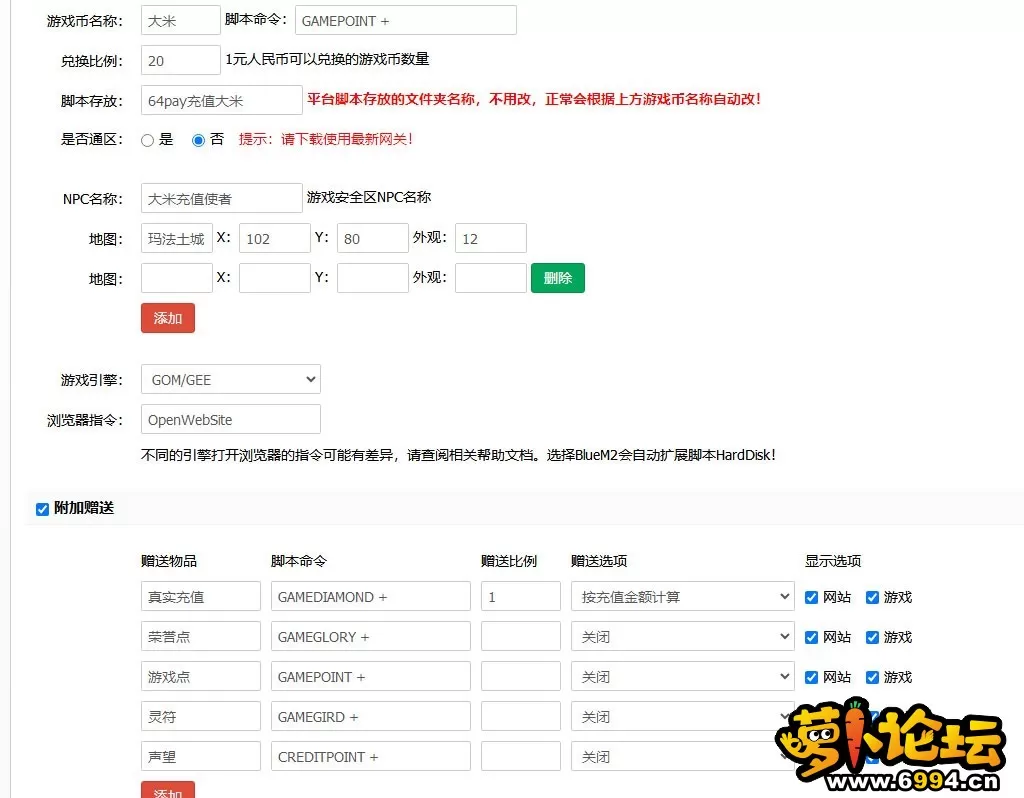Click the NPC名称 field with 大米充值使者
Image resolution: width=1024 pixels, height=798 pixels.
[221, 199]
